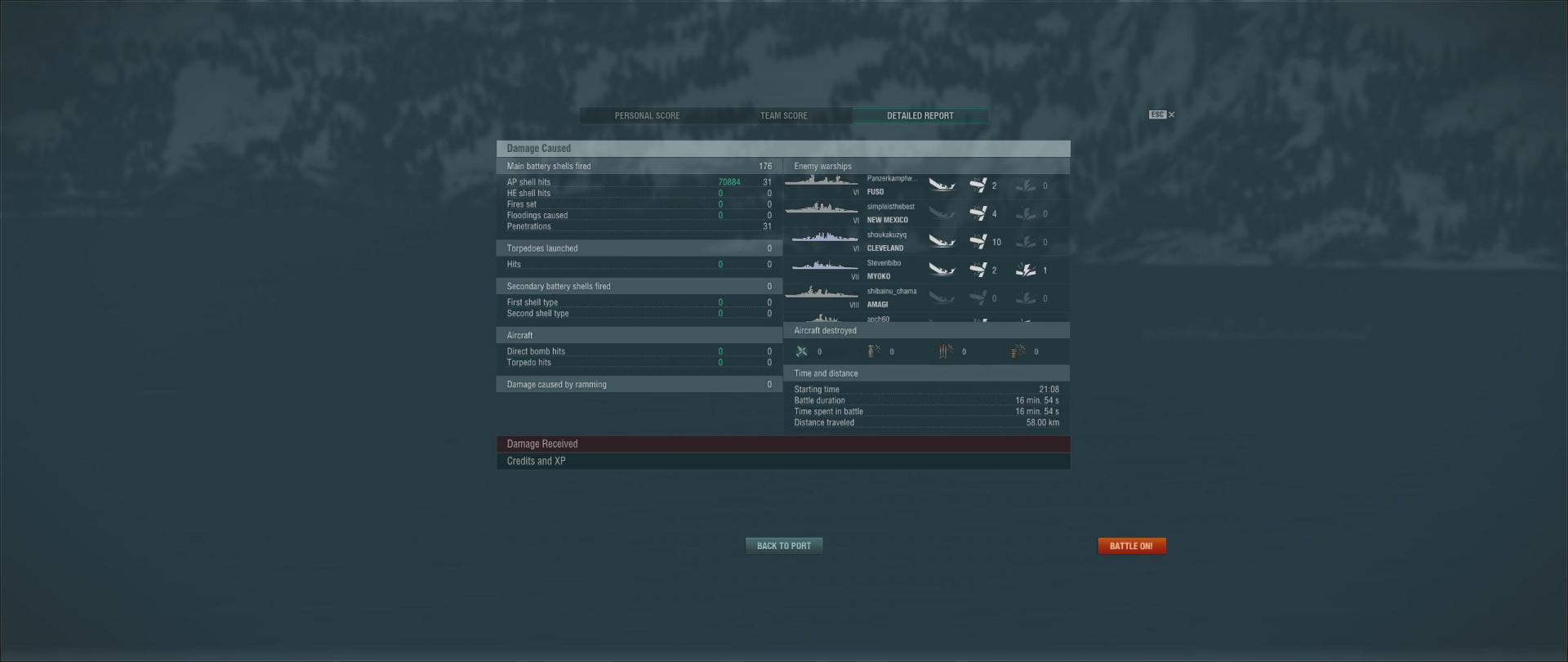Click player name shoukakuzyq
This screenshot has height=662, width=1568.
(887, 235)
